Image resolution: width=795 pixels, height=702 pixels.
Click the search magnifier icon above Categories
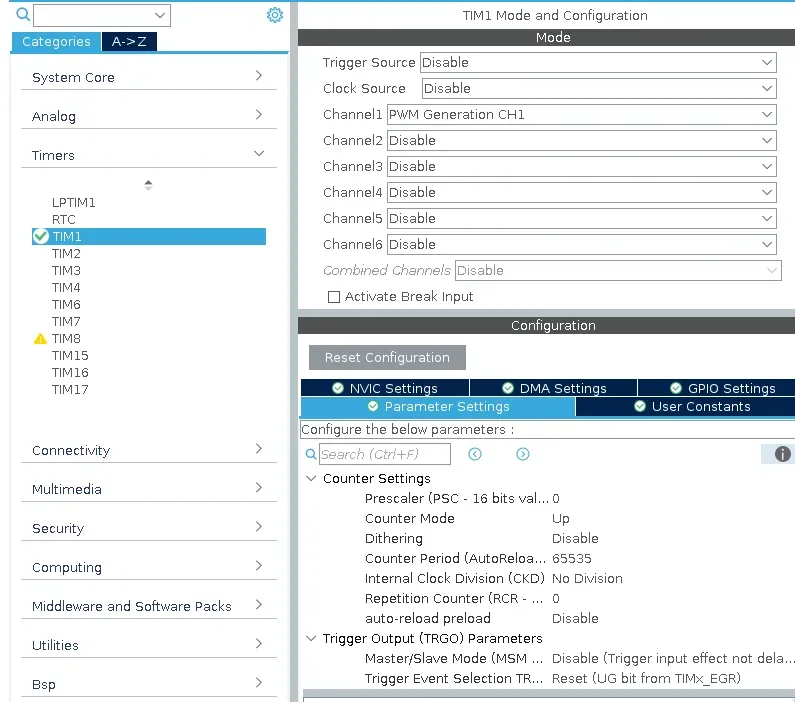(x=23, y=14)
